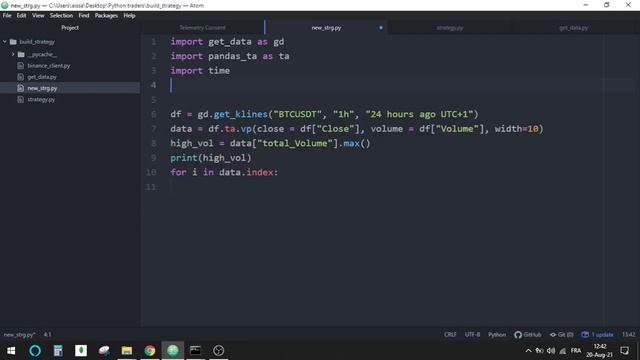Show hidden system tray icons

[528, 351]
